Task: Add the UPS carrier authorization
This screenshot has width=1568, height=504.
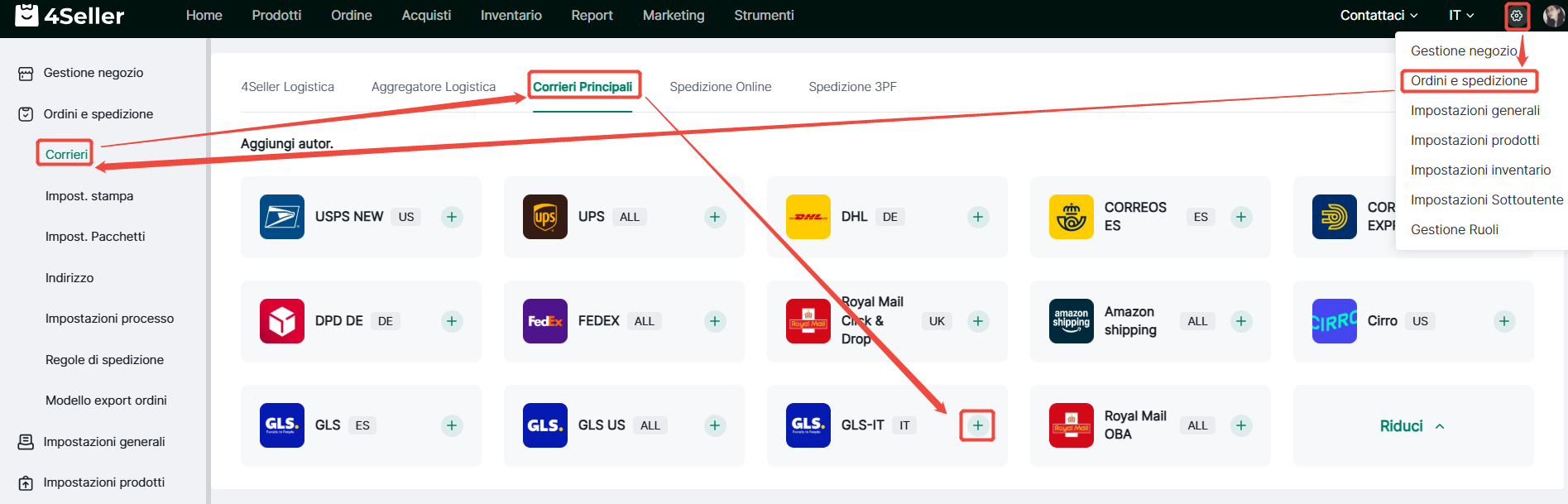Action: click(715, 217)
